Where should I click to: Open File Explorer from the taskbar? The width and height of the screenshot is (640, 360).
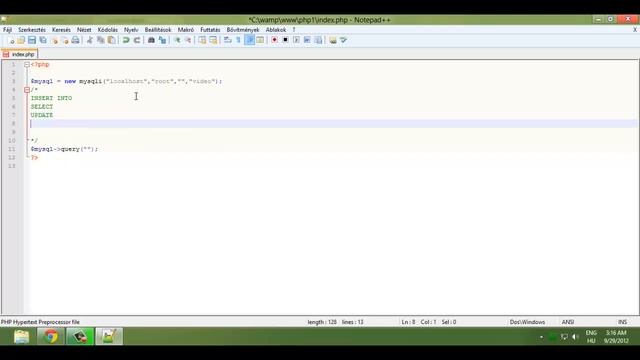point(22,337)
